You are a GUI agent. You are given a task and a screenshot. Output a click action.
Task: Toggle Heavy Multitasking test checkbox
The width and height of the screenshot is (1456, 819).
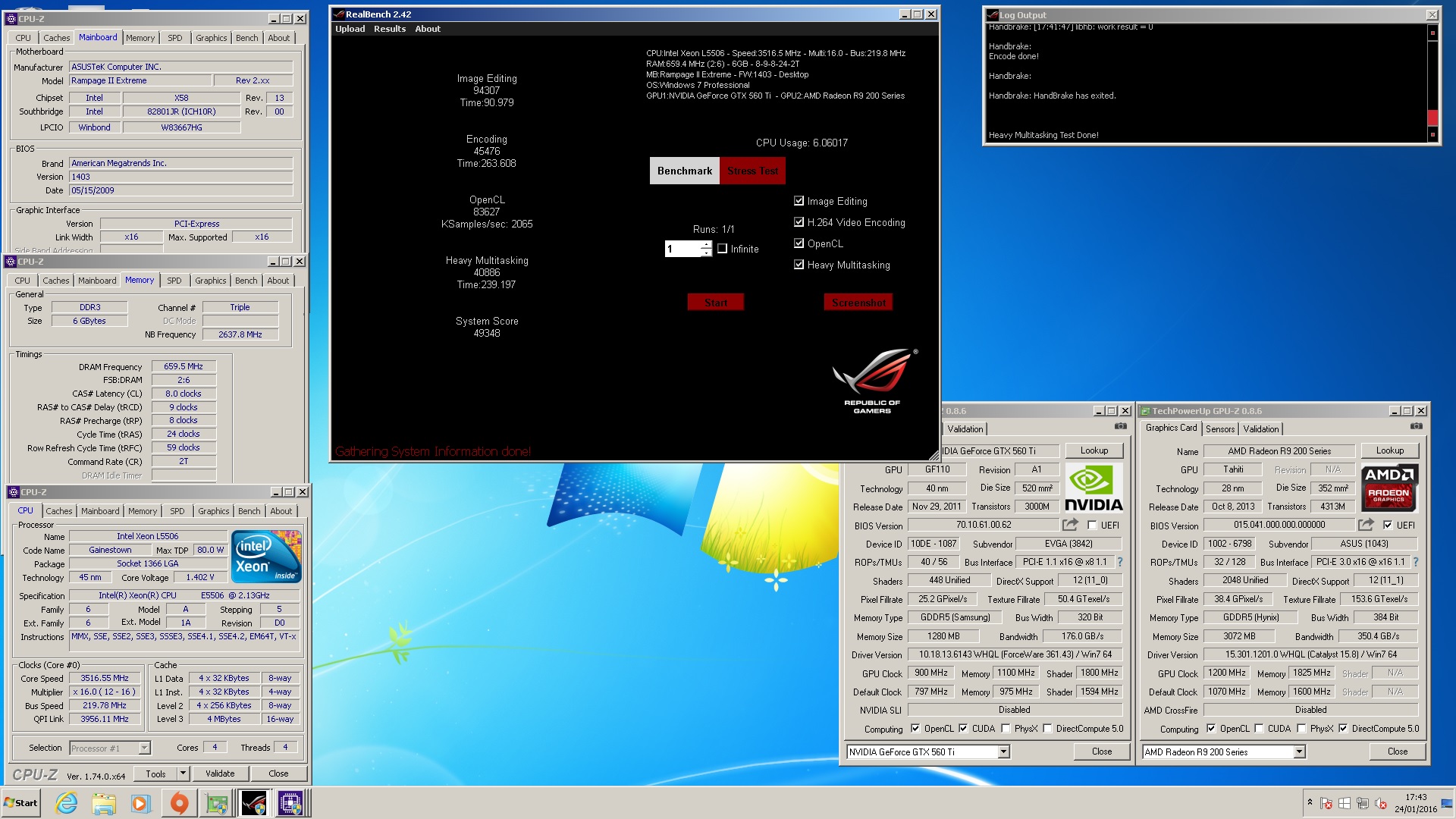(799, 265)
